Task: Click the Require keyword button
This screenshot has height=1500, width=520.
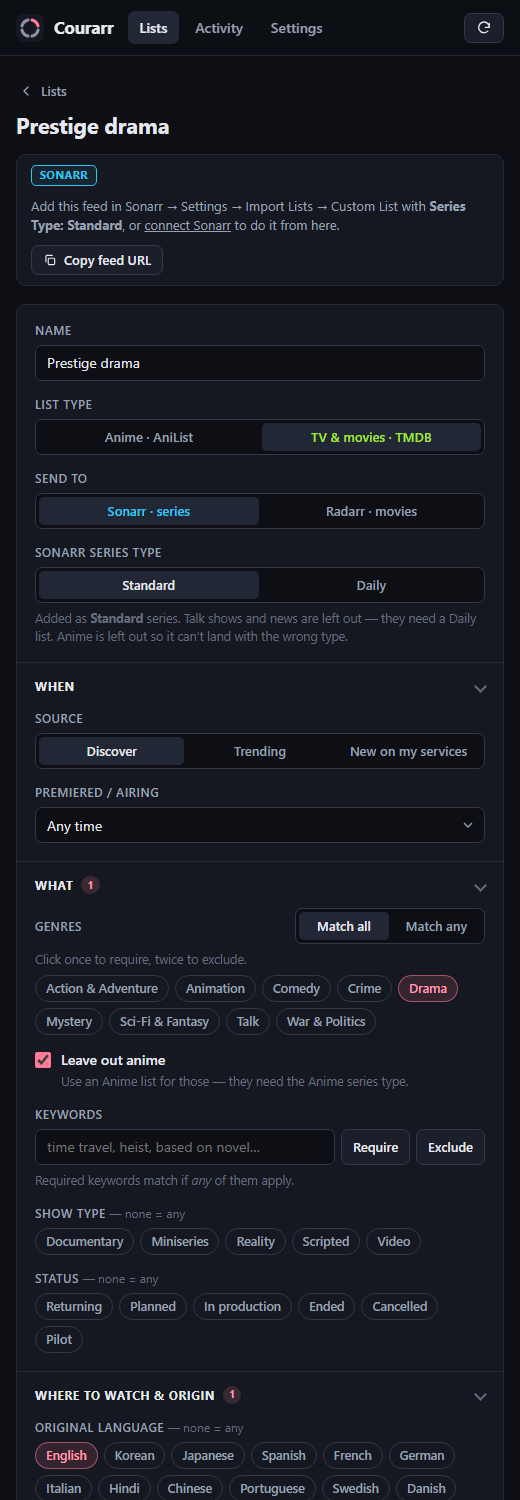Action: tap(376, 1147)
